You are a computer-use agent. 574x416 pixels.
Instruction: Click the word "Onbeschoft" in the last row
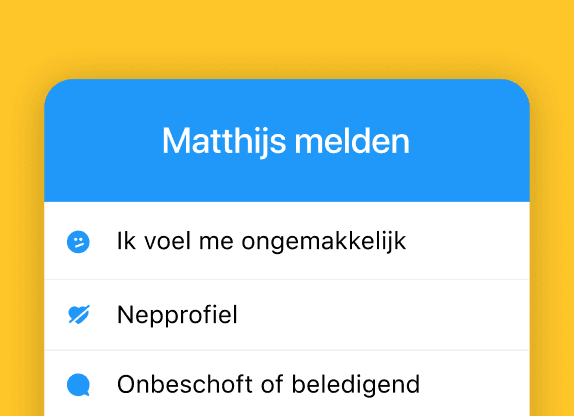point(185,384)
